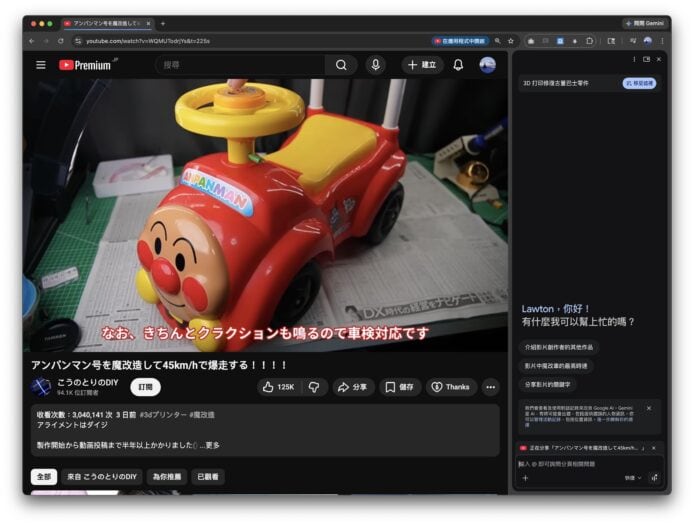The height and width of the screenshot is (525, 694).
Task: Close the Gemini side panel
Action: click(x=659, y=59)
